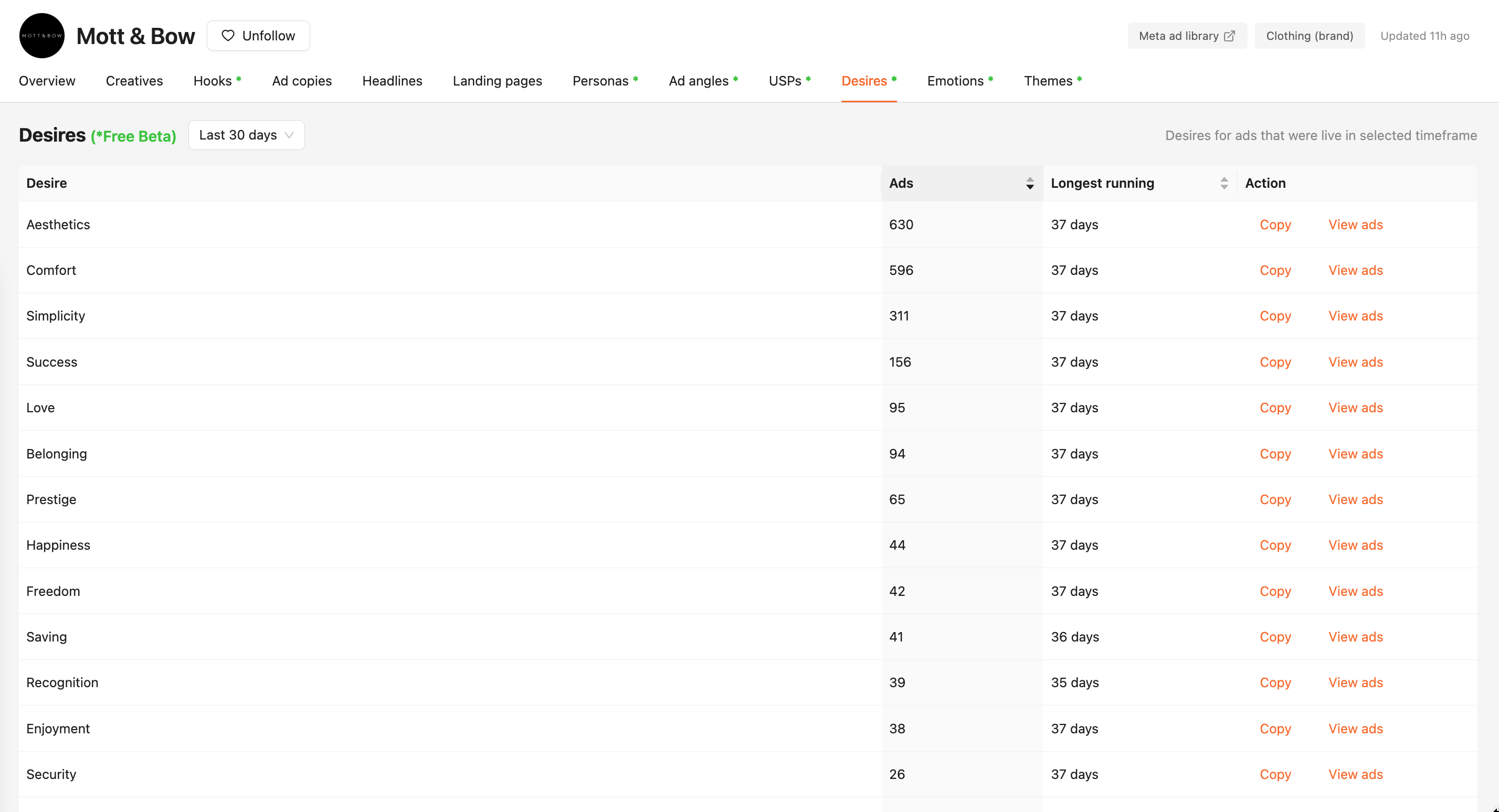The height and width of the screenshot is (812, 1499).
Task: Sort by the Ads column arrows
Action: pyautogui.click(x=1029, y=183)
